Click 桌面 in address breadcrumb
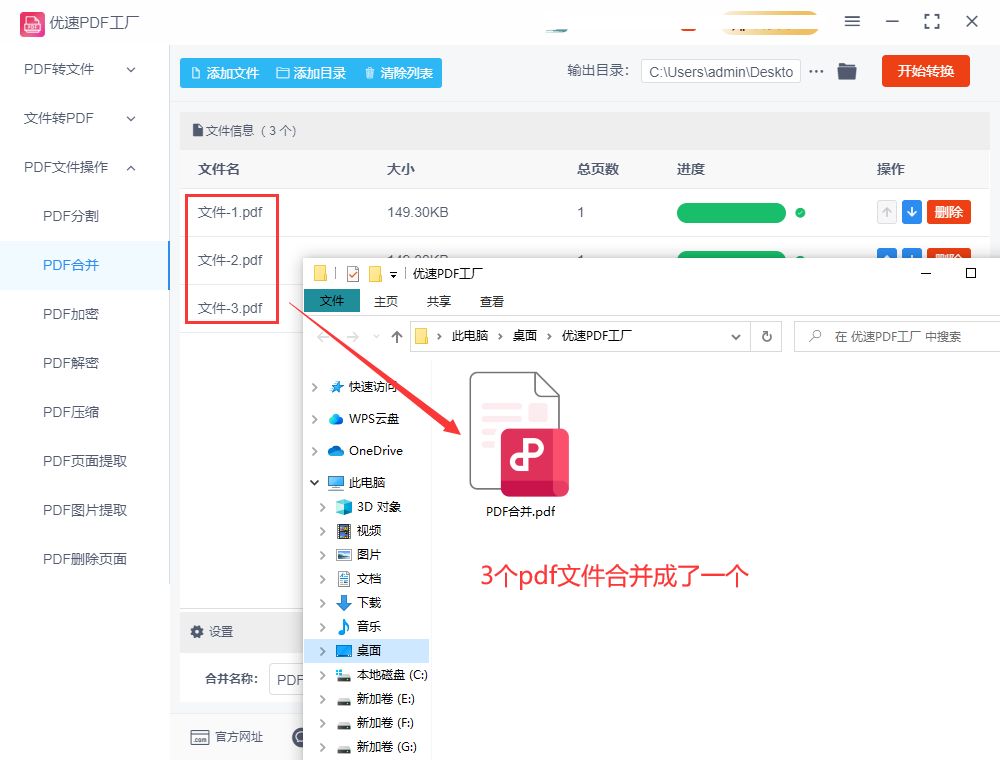 [525, 336]
